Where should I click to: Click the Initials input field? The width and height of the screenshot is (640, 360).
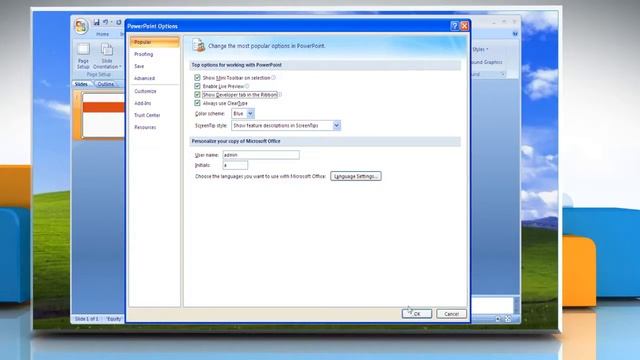(235, 165)
